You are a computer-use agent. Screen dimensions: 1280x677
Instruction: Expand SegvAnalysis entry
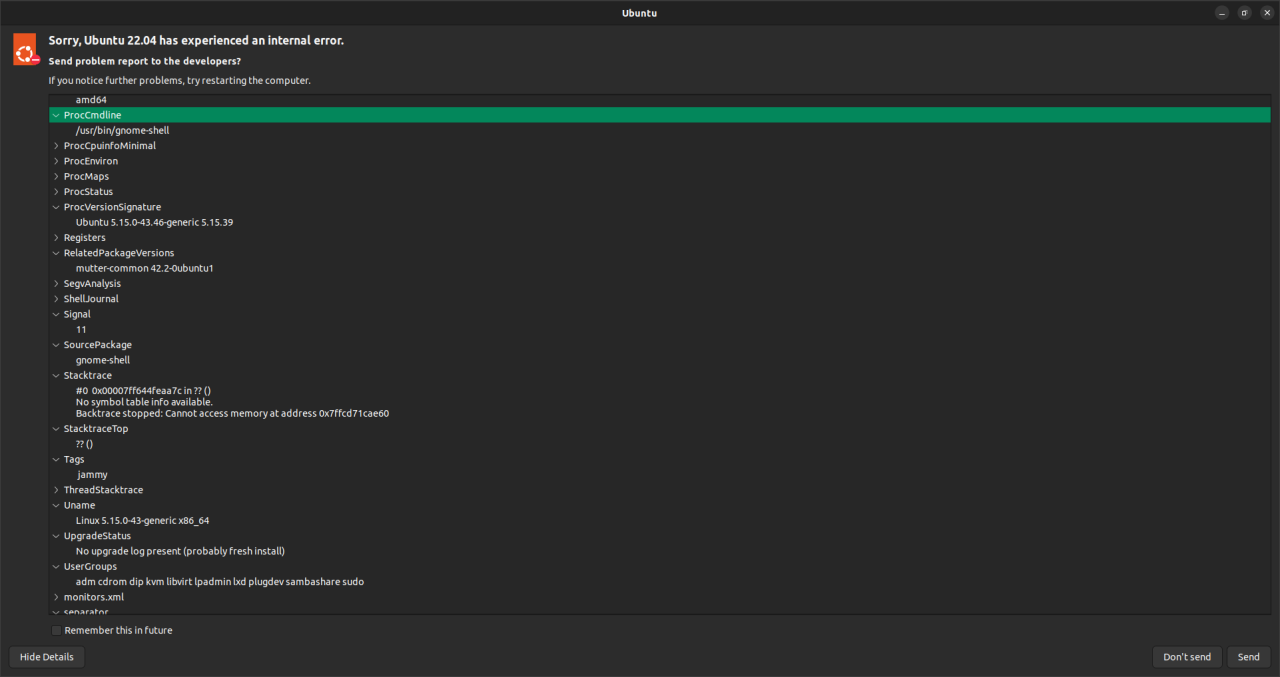tap(56, 284)
